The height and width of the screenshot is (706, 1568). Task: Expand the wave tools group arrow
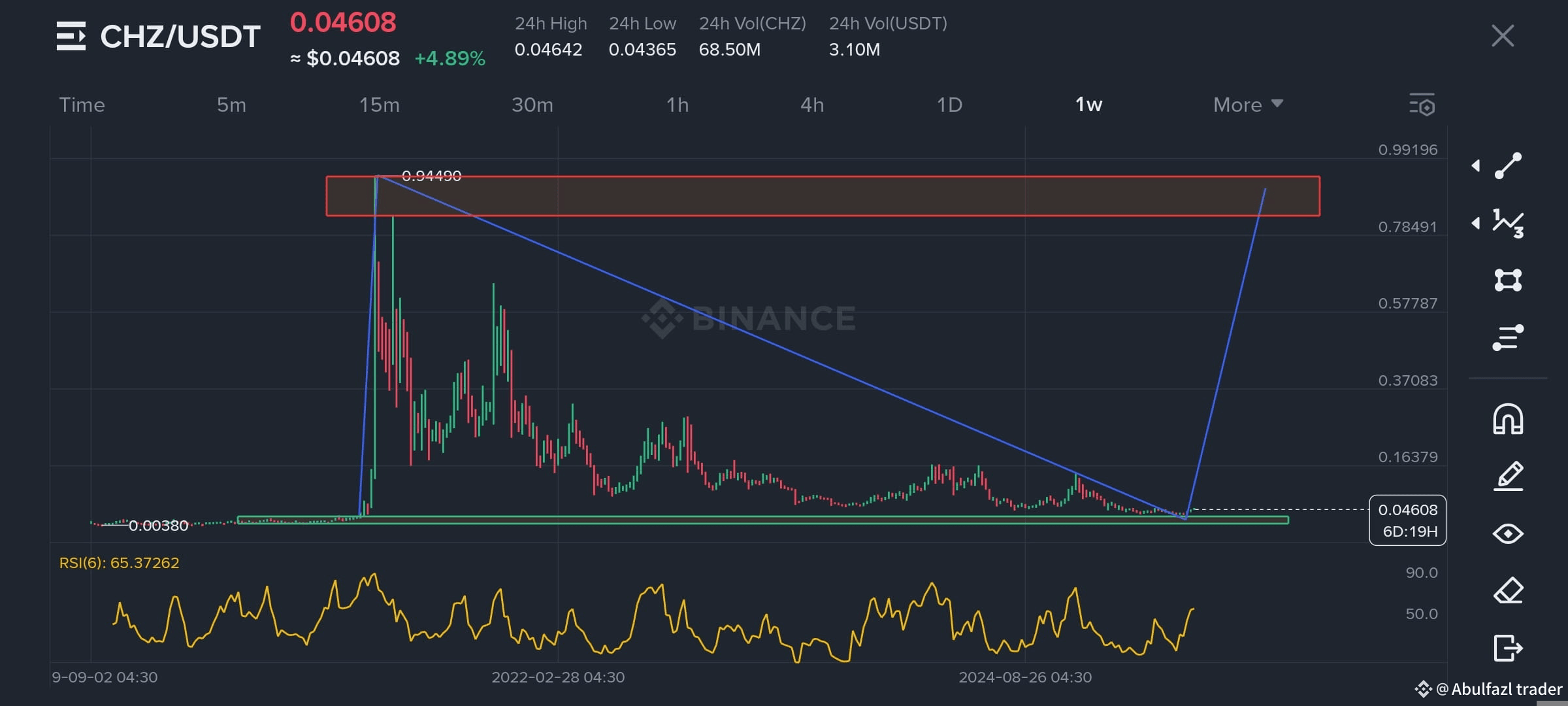pos(1476,224)
